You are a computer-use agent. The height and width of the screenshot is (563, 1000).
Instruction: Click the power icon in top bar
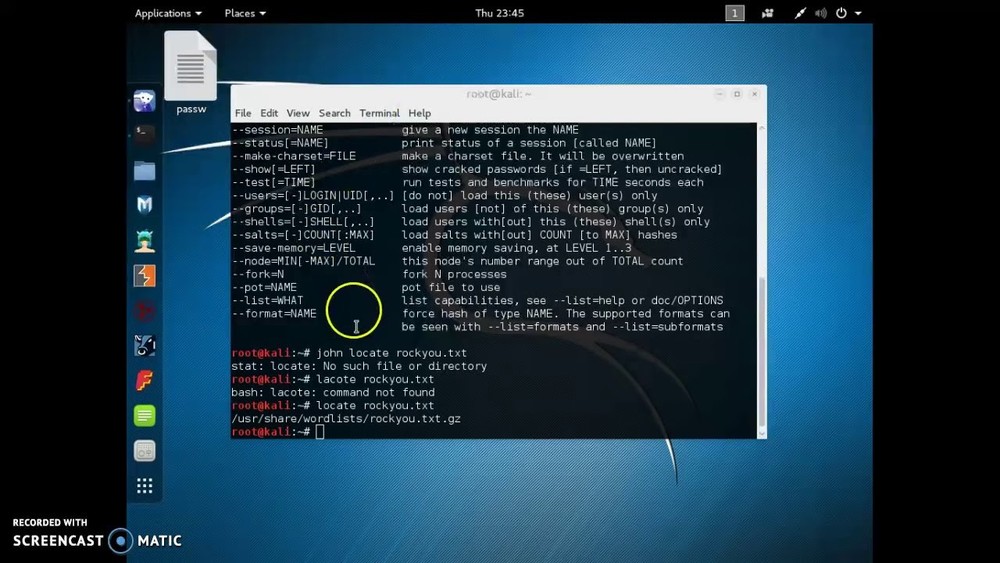(x=841, y=13)
